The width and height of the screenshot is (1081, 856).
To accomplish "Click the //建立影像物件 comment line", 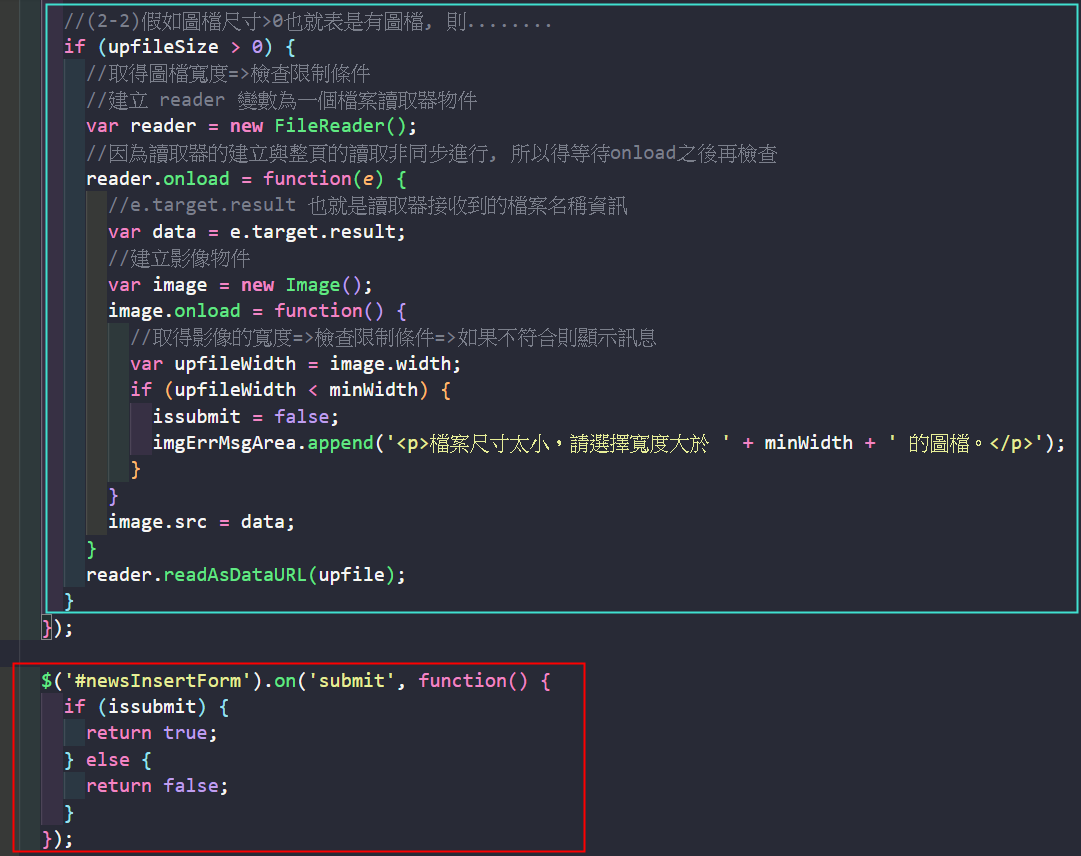I will [179, 258].
